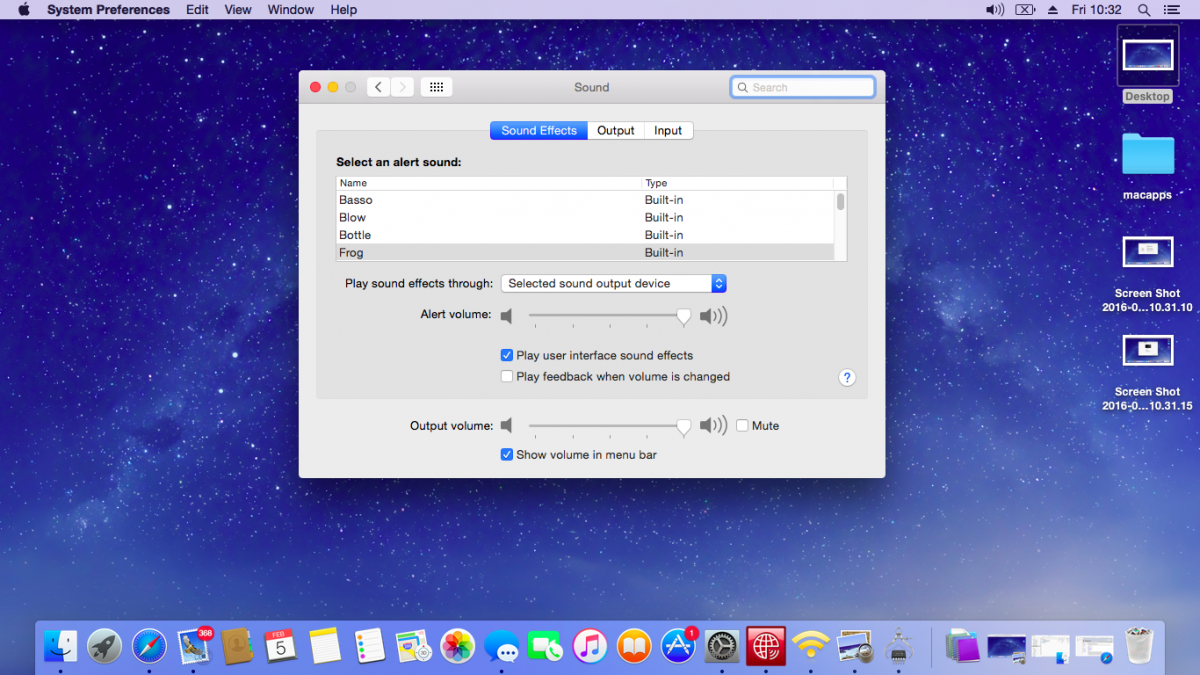This screenshot has height=675, width=1200.
Task: Launch iTunes from the Dock
Action: click(590, 646)
